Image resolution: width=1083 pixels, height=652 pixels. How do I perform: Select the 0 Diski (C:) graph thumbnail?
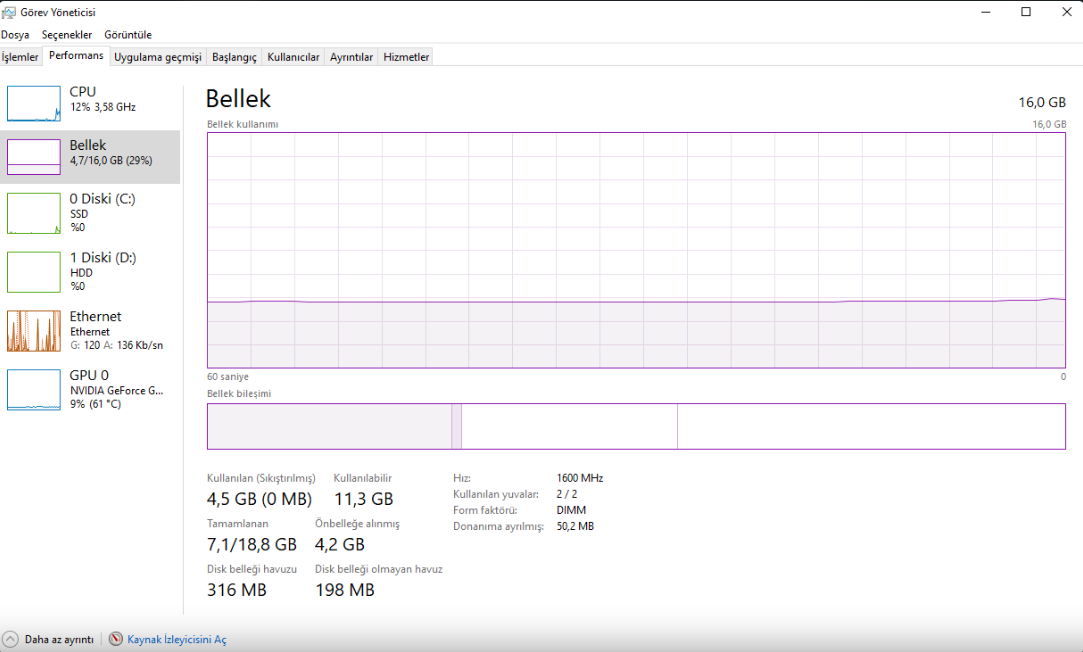[34, 213]
